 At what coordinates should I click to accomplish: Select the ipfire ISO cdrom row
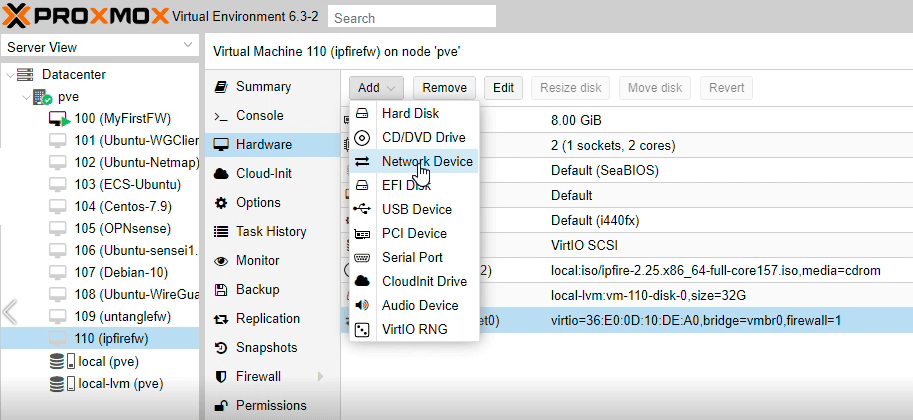627,271
